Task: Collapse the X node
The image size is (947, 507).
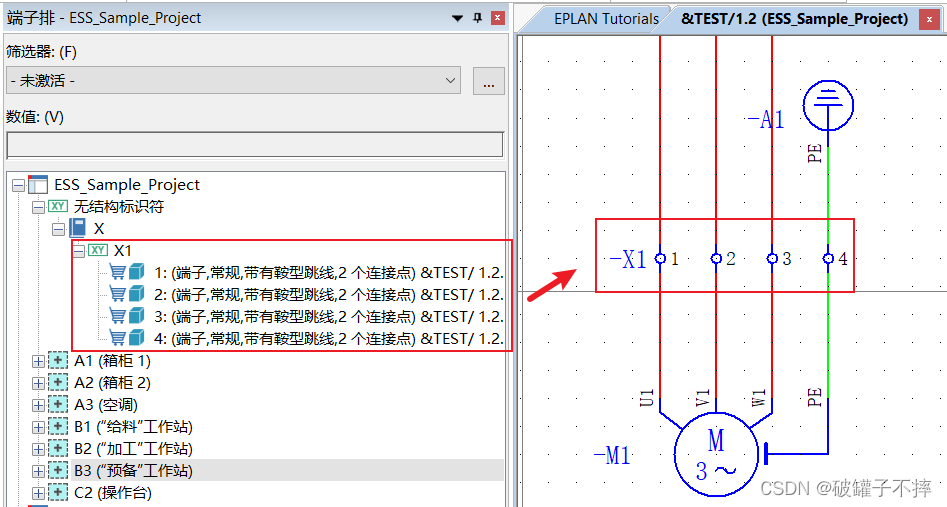Action: tap(58, 229)
